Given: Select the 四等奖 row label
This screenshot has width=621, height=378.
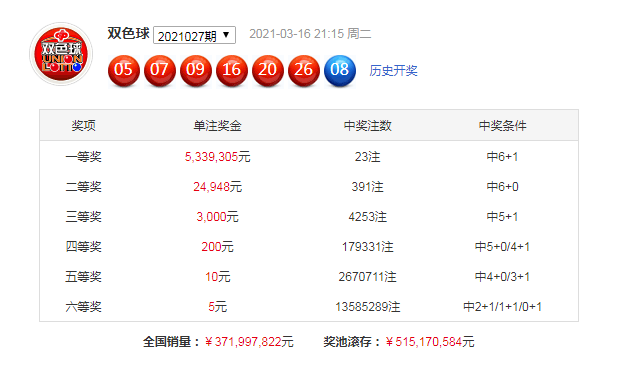Looking at the screenshot, I should (x=84, y=247).
